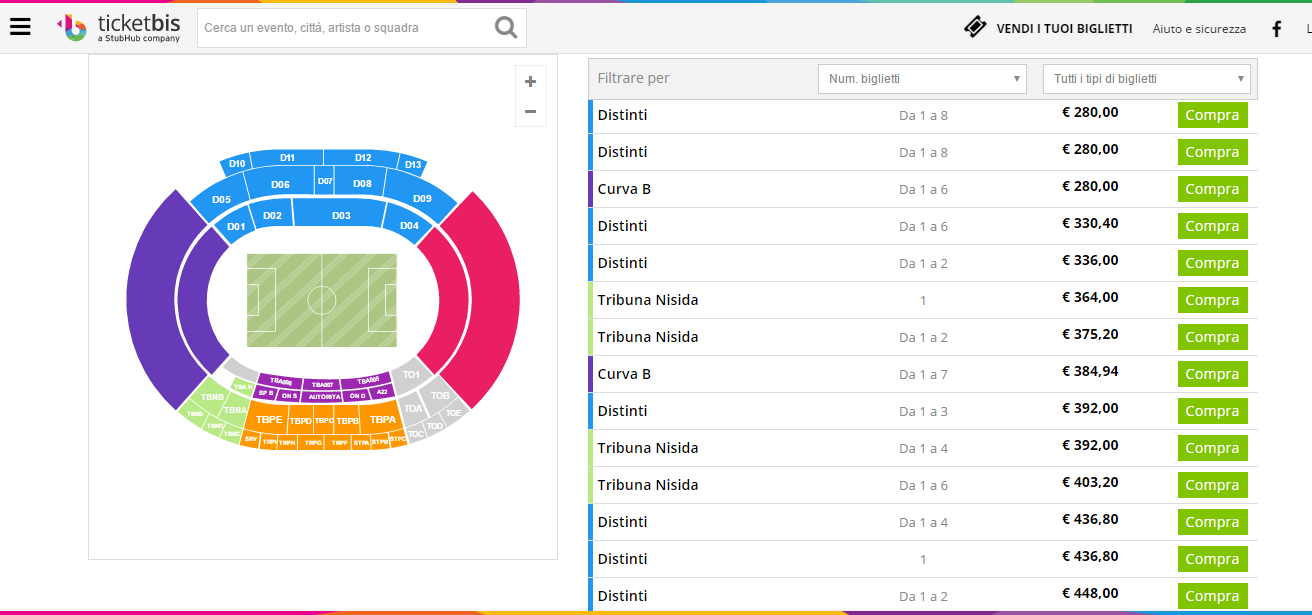Open Aiuto e sicurezza link
Screen dimensions: 1312x615
[1199, 29]
